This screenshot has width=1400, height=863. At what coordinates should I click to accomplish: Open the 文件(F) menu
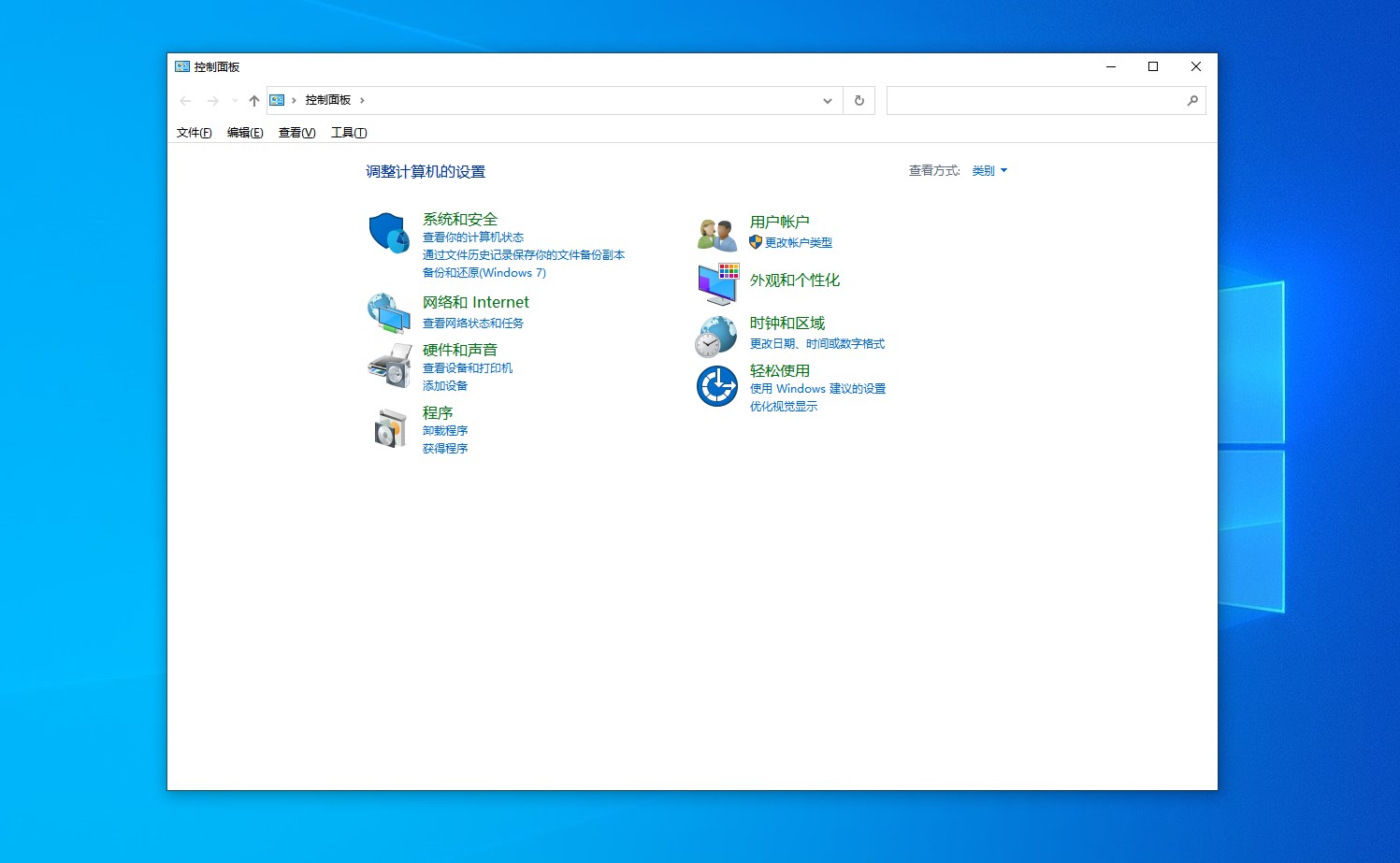pyautogui.click(x=195, y=133)
